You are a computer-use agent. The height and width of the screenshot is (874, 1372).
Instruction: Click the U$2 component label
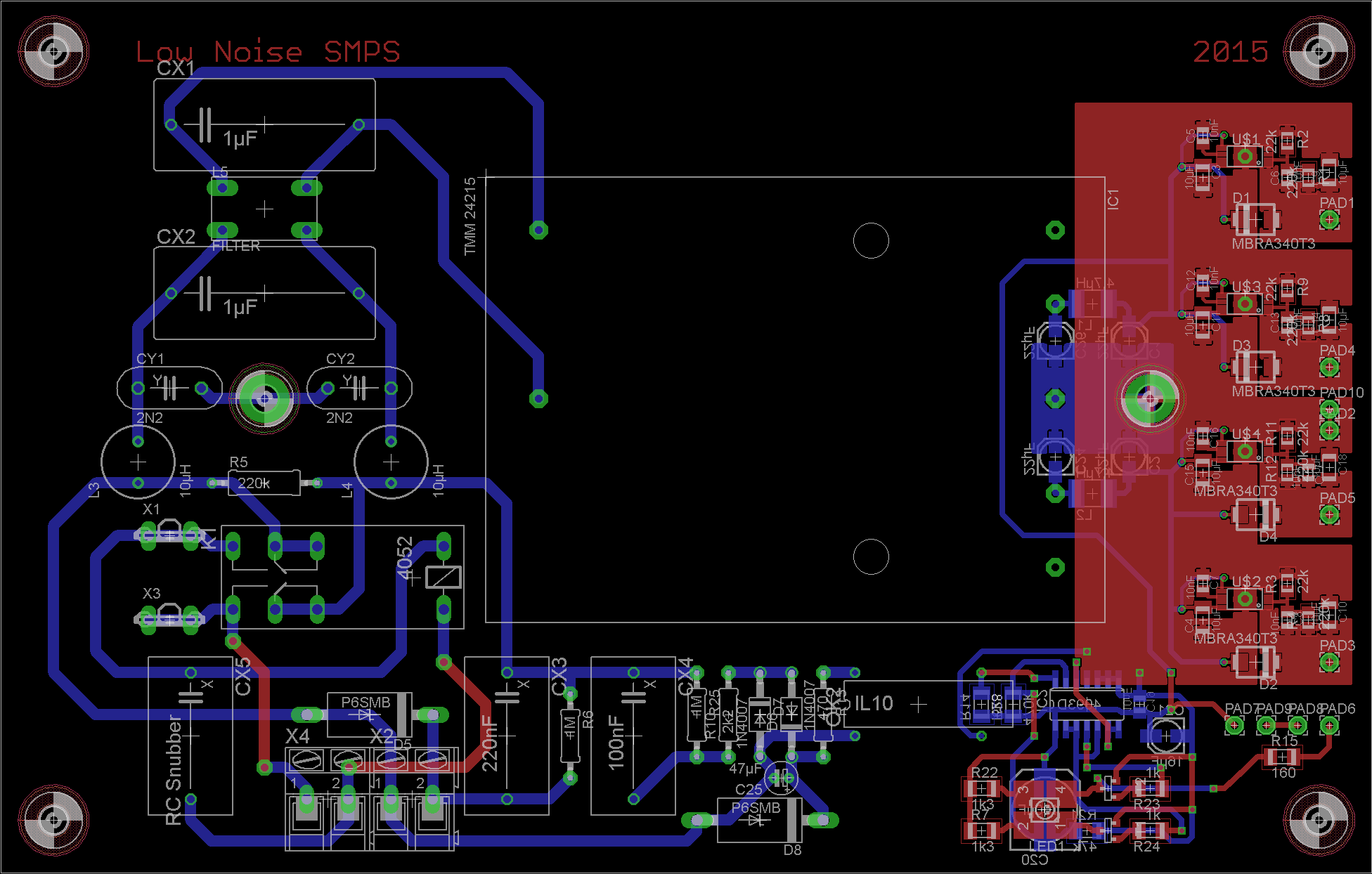click(1246, 581)
